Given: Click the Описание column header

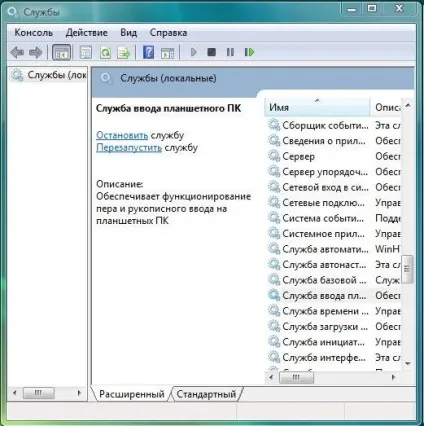Looking at the screenshot, I should tap(387, 107).
